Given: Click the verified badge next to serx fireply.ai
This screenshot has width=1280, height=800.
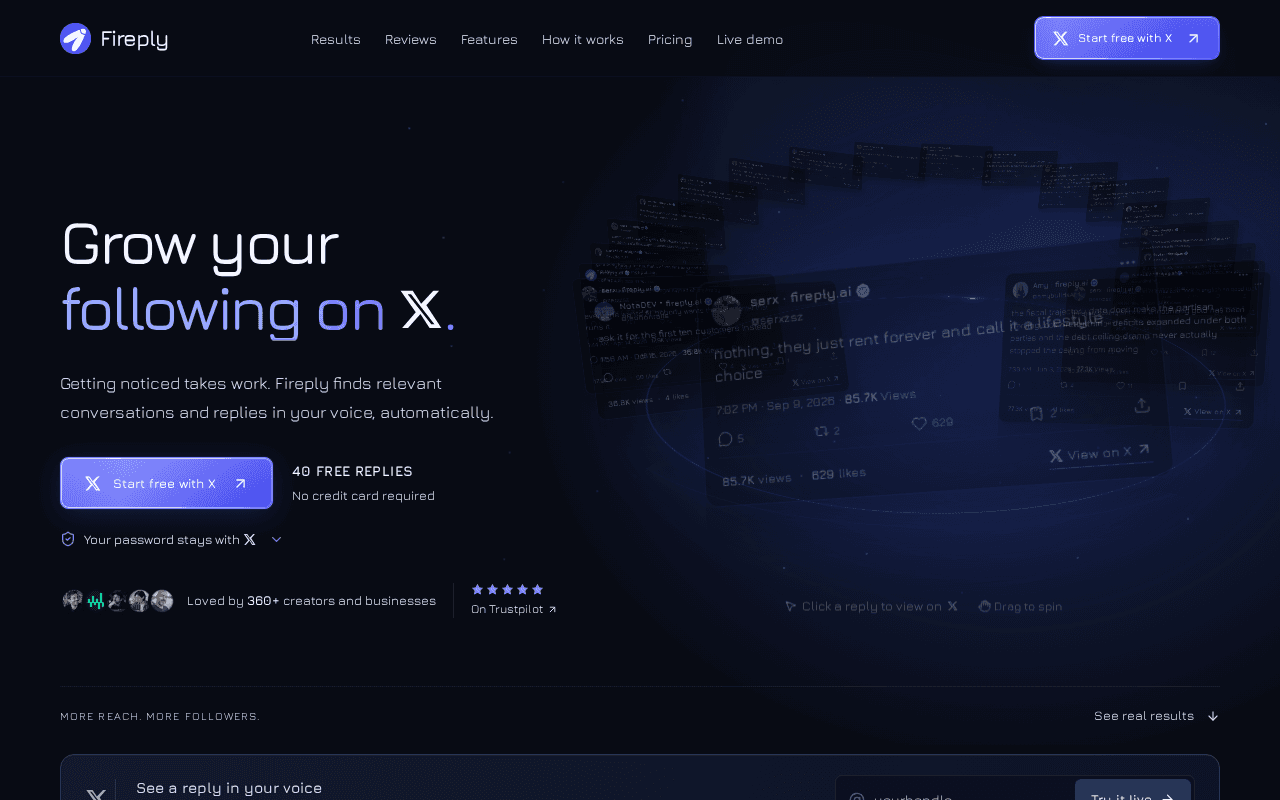Looking at the screenshot, I should click(863, 290).
